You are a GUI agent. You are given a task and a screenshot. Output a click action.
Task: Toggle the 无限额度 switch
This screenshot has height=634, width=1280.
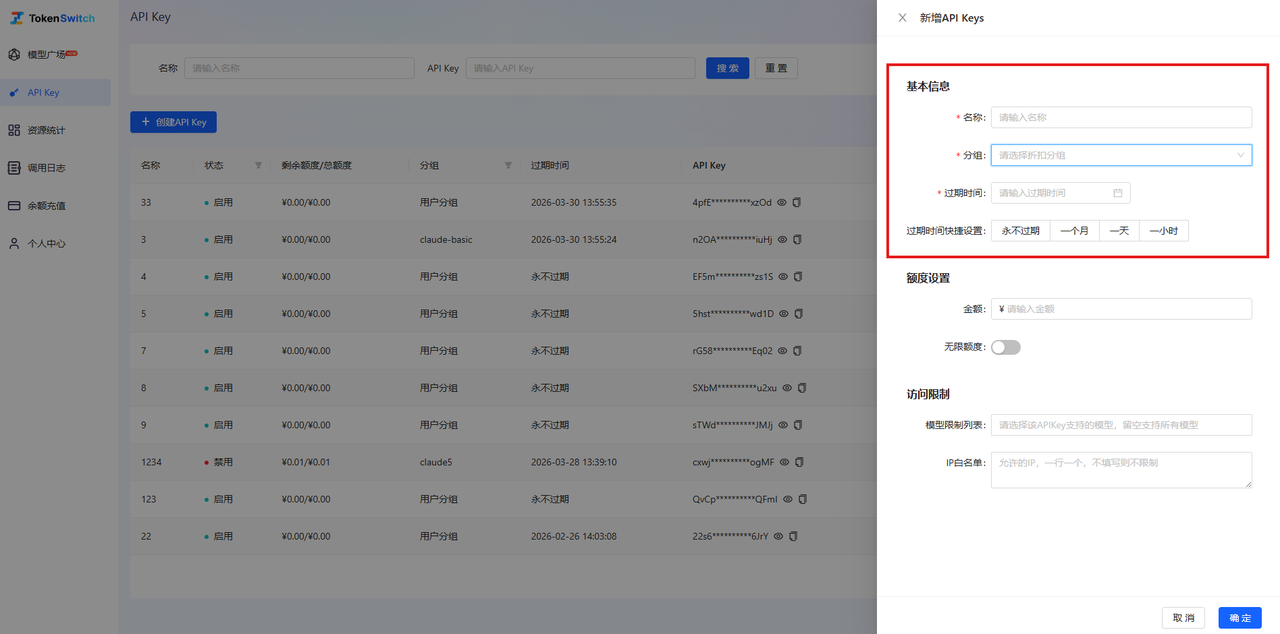1006,347
